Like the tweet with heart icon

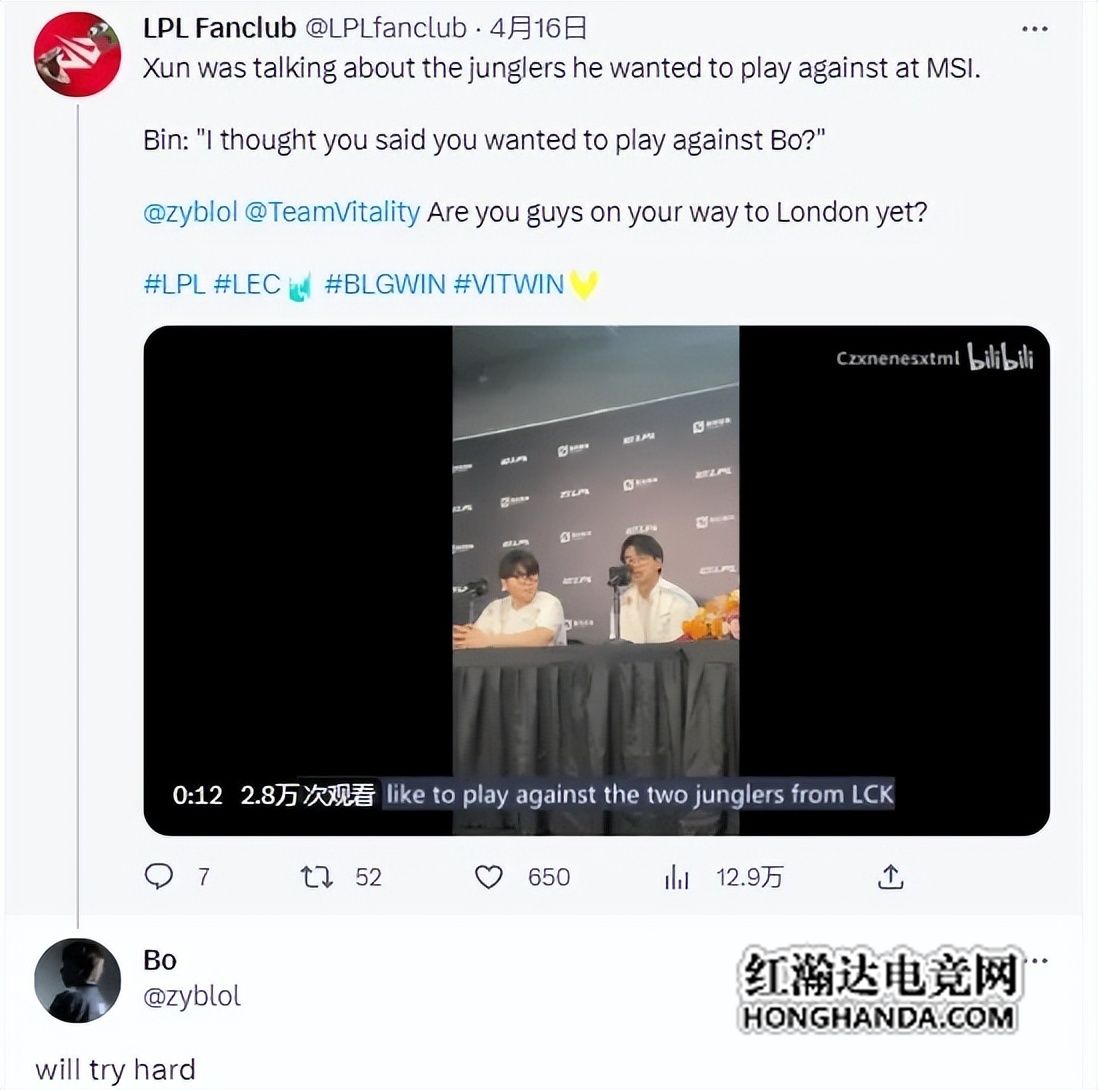(489, 876)
